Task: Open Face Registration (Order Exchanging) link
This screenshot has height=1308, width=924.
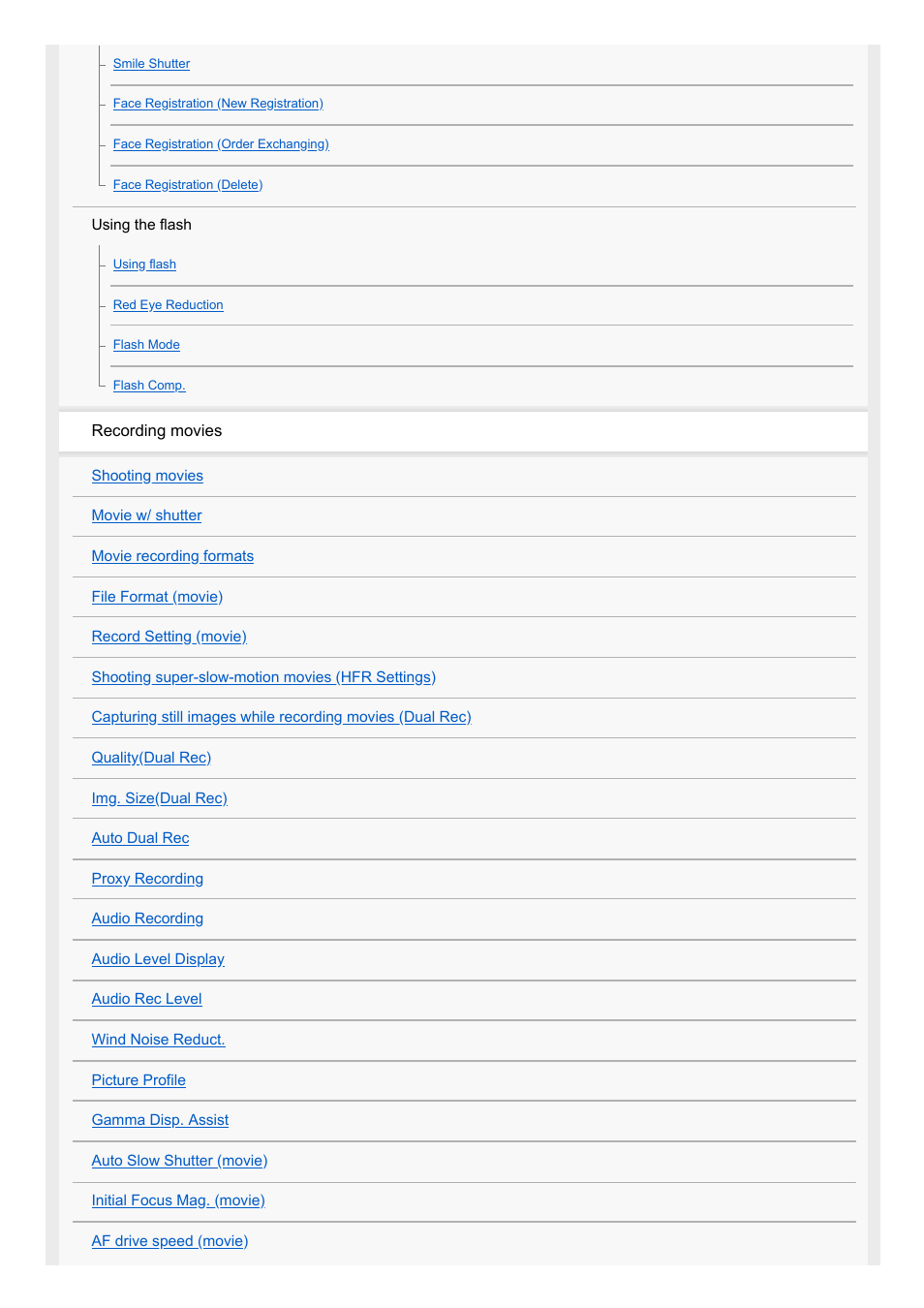Action: point(221,144)
